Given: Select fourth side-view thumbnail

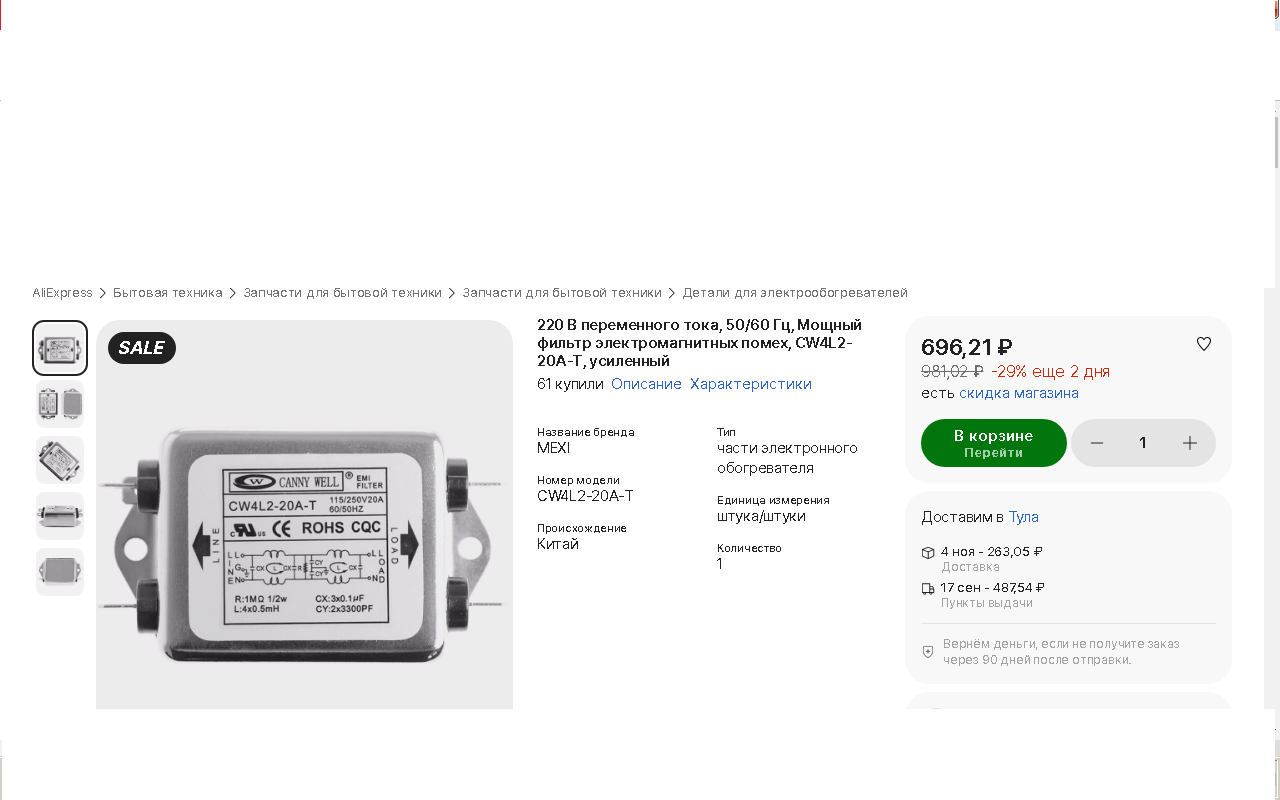Looking at the screenshot, I should [x=60, y=516].
